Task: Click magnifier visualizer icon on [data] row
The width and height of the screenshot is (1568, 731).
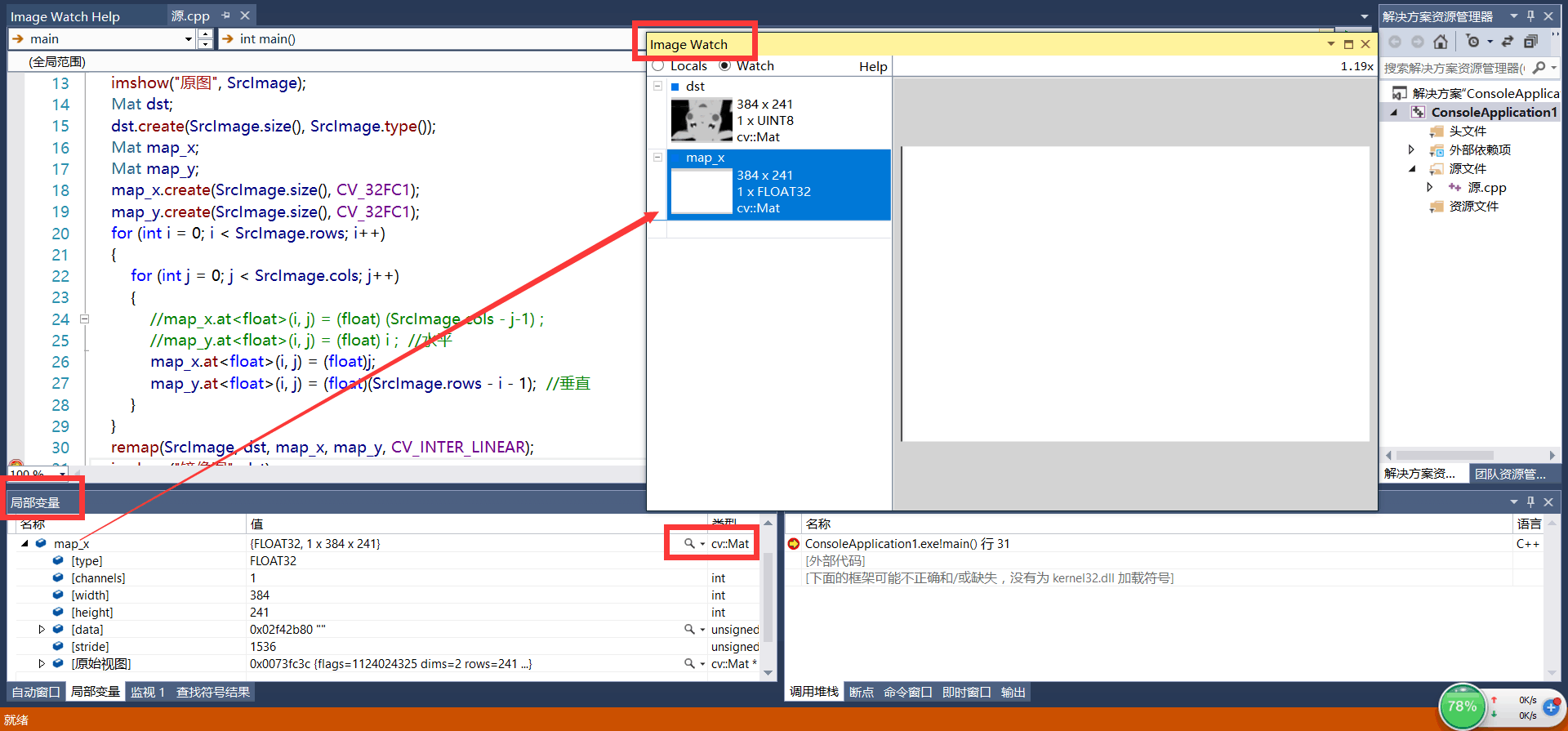Action: [x=689, y=629]
